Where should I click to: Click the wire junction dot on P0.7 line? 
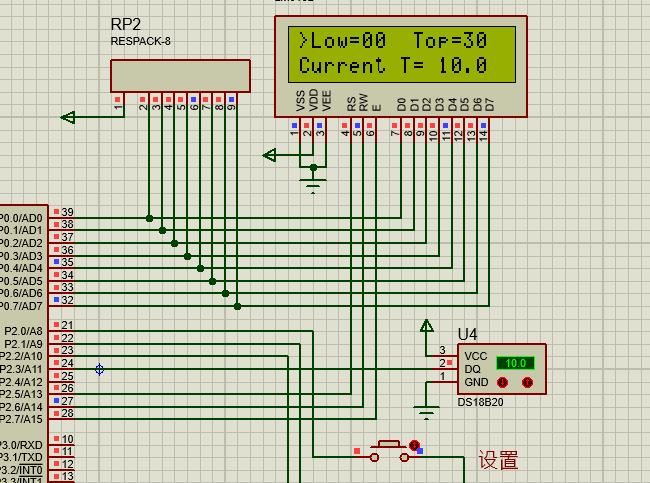click(x=237, y=306)
